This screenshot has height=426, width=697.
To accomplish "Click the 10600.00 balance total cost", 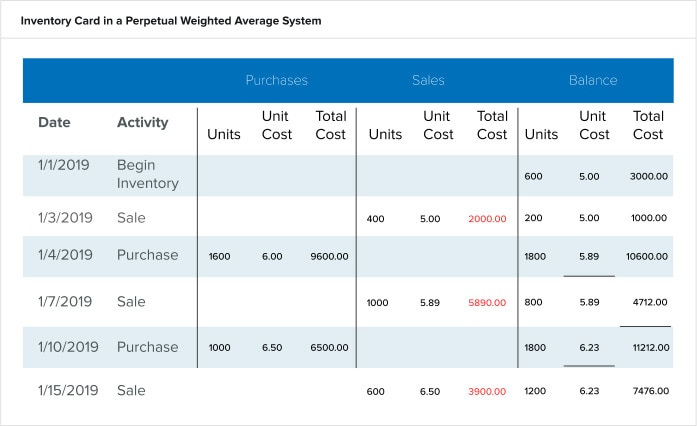I will pyautogui.click(x=646, y=257).
